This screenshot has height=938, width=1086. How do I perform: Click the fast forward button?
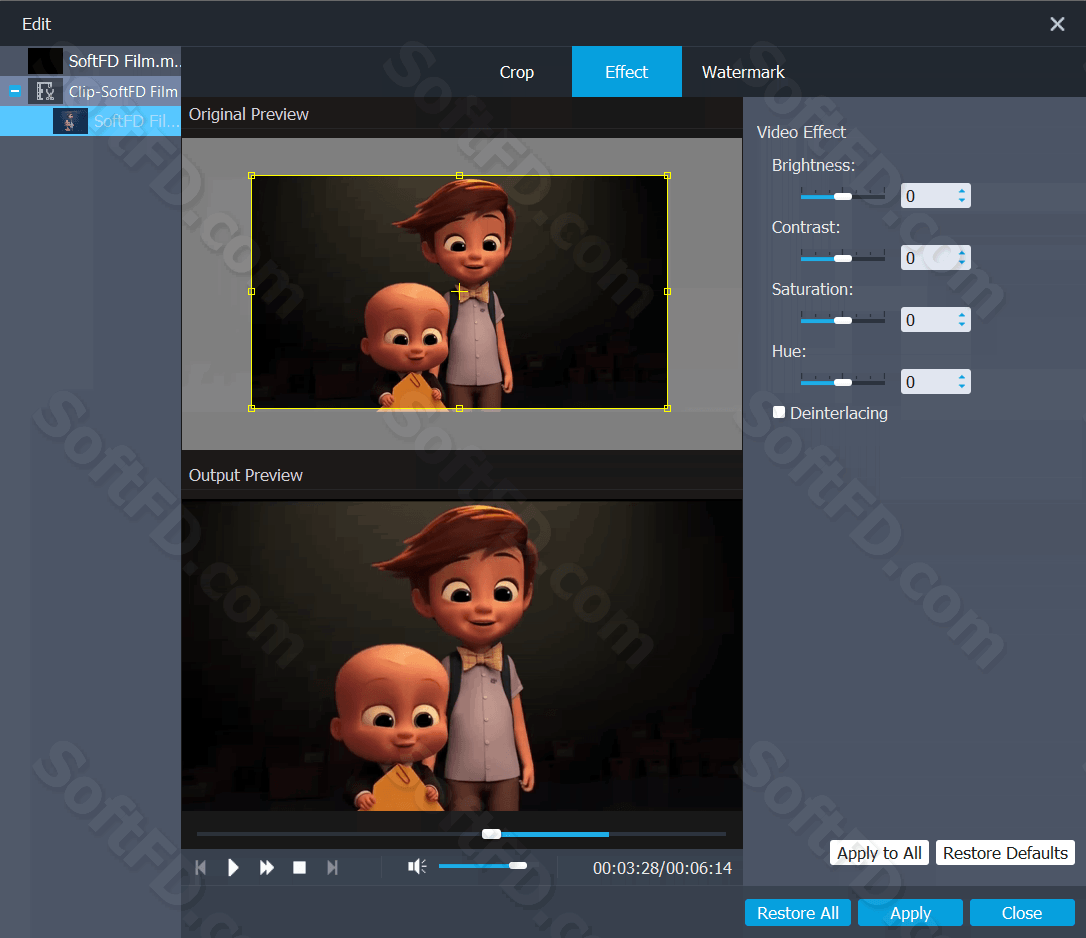[x=267, y=867]
